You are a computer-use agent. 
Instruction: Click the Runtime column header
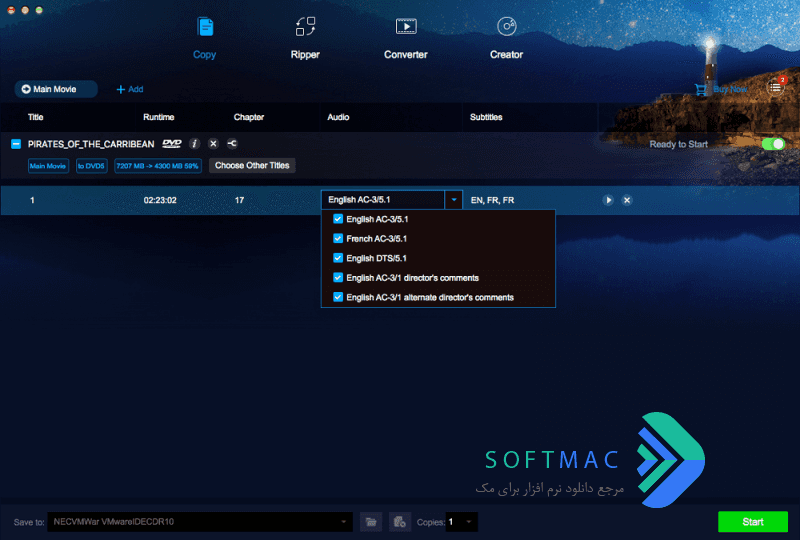[159, 117]
